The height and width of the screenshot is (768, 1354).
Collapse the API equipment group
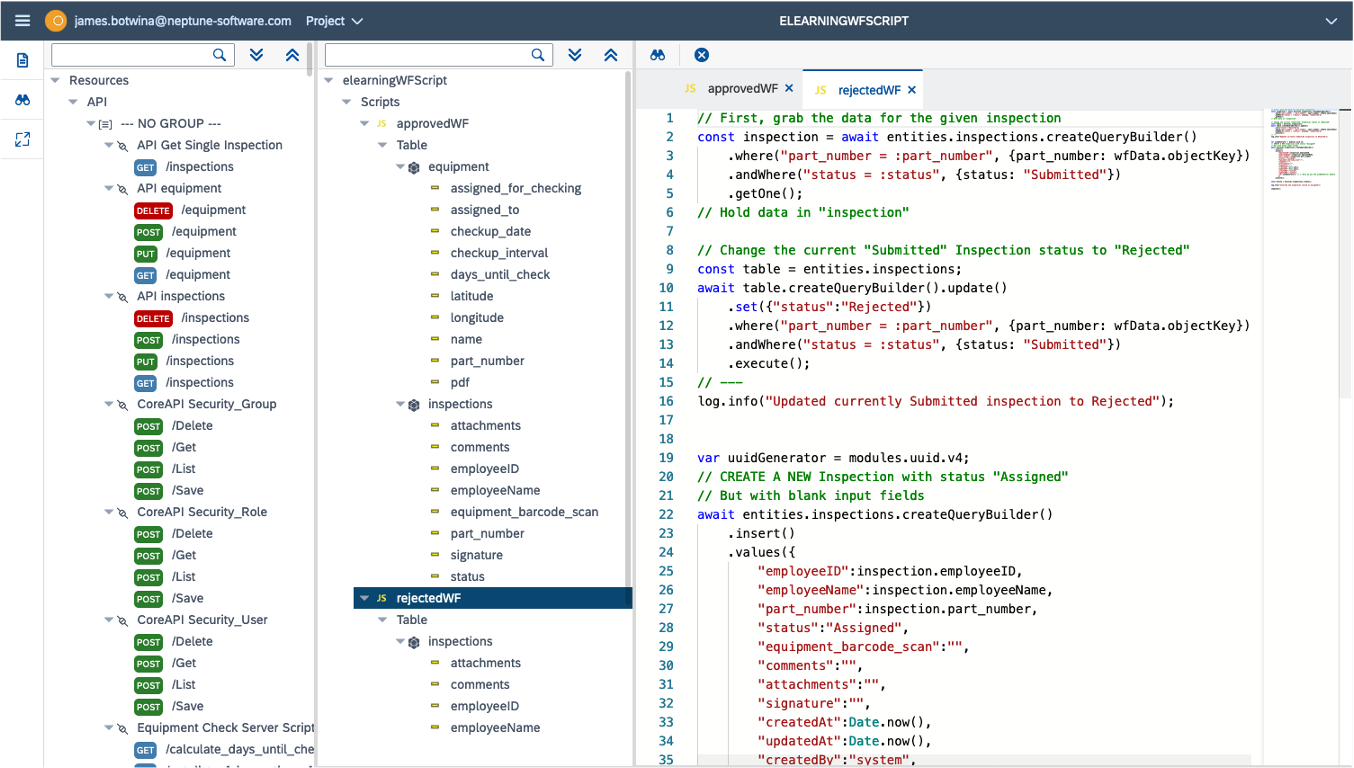coord(109,188)
